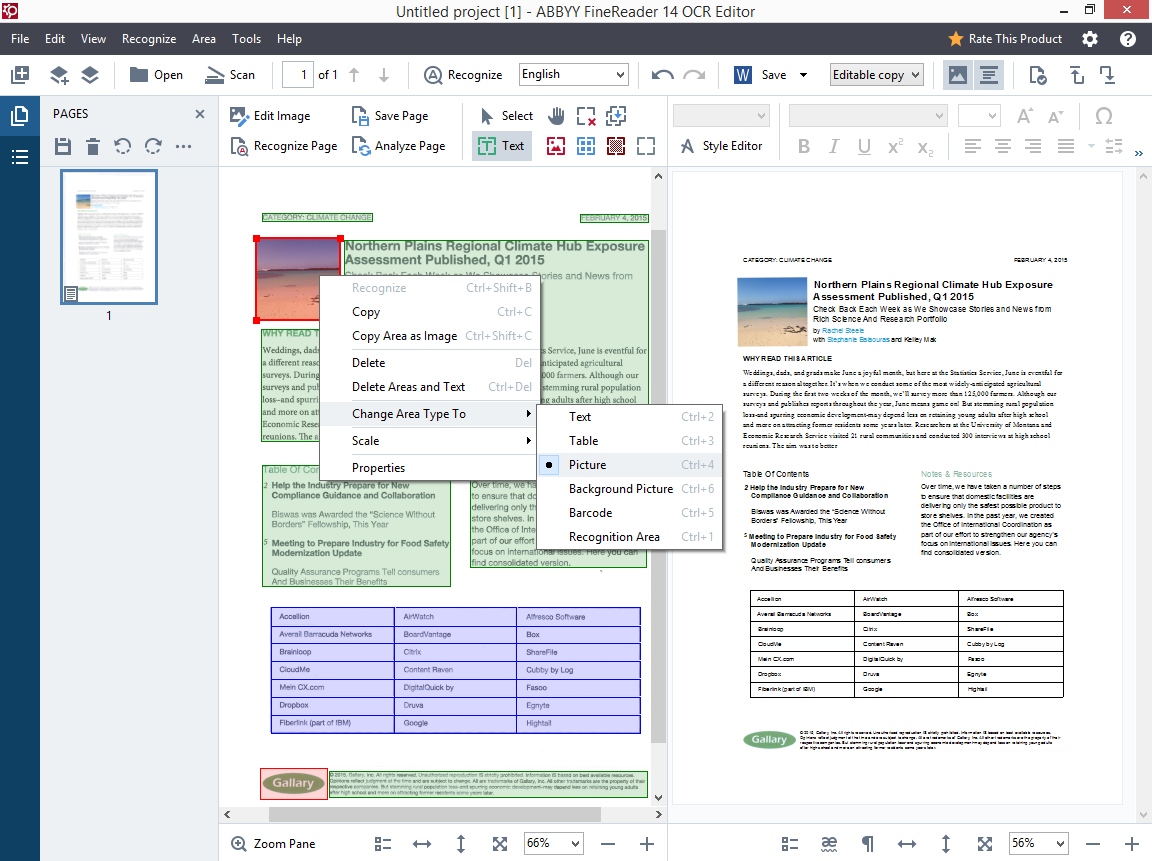Viewport: 1152px width, 861px height.
Task: Open the Tools menu
Action: [246, 39]
